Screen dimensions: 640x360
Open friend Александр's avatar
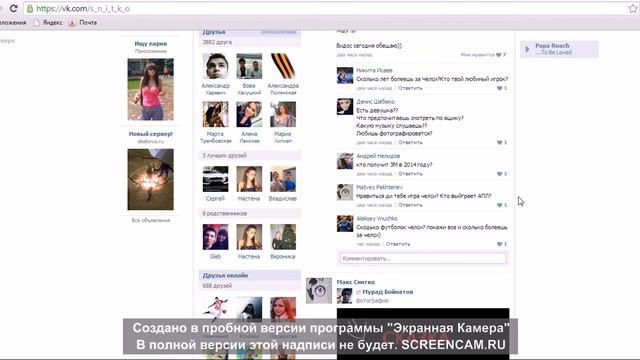pos(216,66)
